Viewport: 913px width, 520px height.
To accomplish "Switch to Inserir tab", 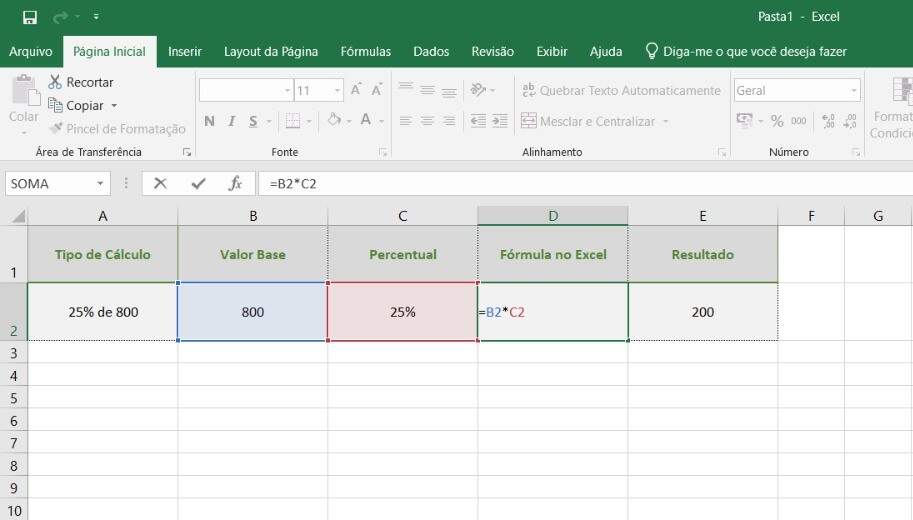I will click(185, 52).
